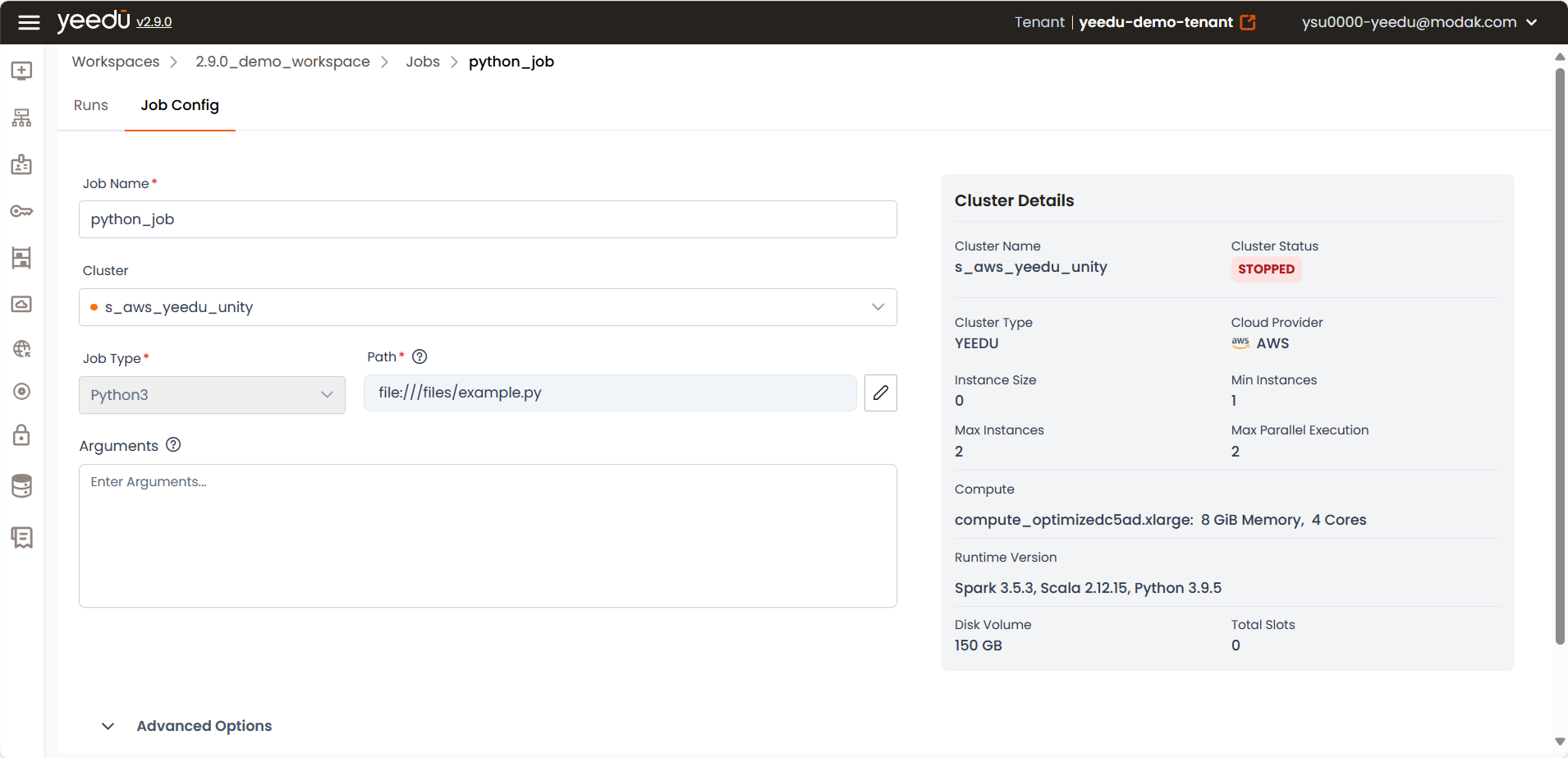Click the AWS provider logo
Viewport: 1568px width, 758px height.
[1240, 343]
